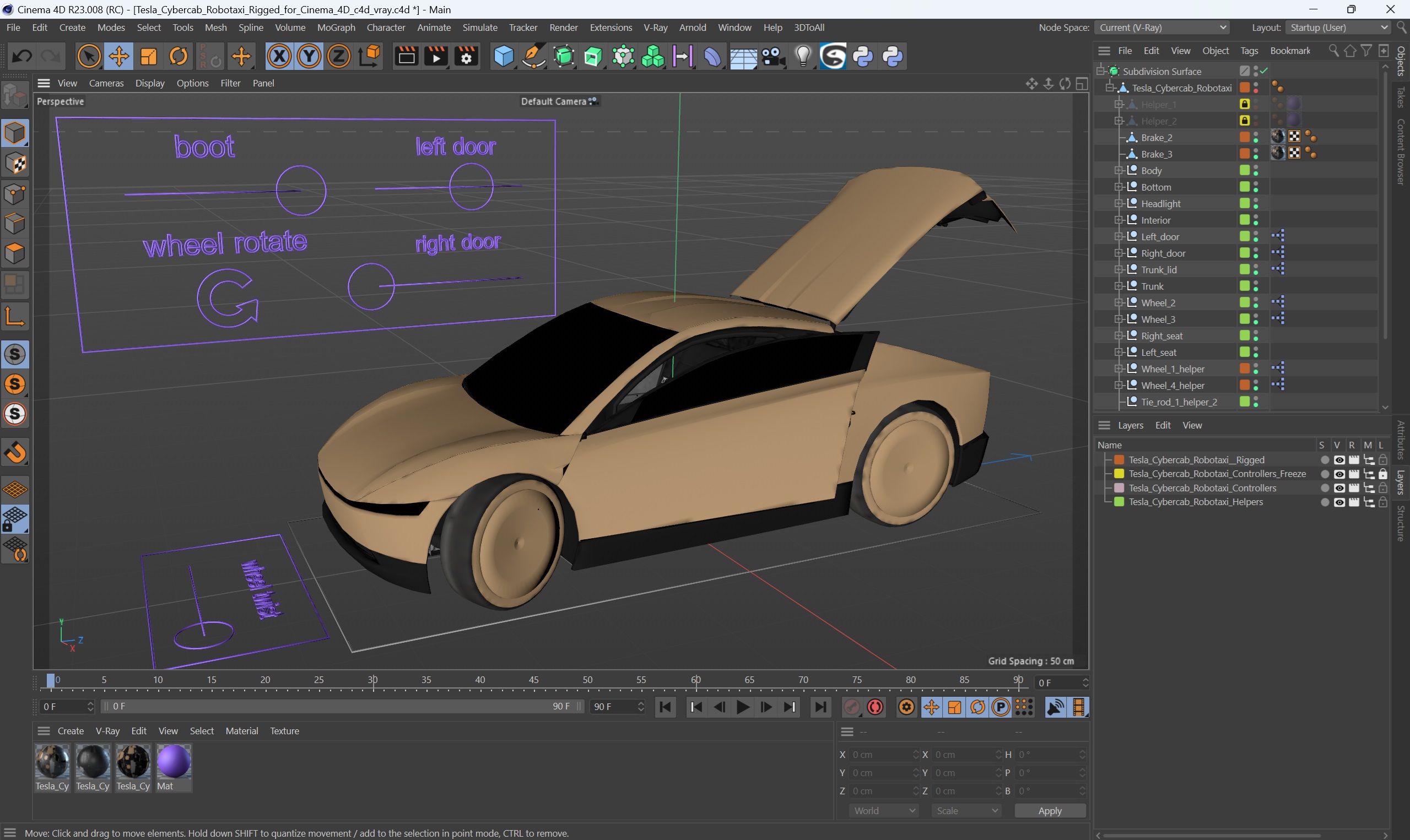Screen dimensions: 1410x840
Task: Open the Attributes side tab
Action: coord(1401,440)
